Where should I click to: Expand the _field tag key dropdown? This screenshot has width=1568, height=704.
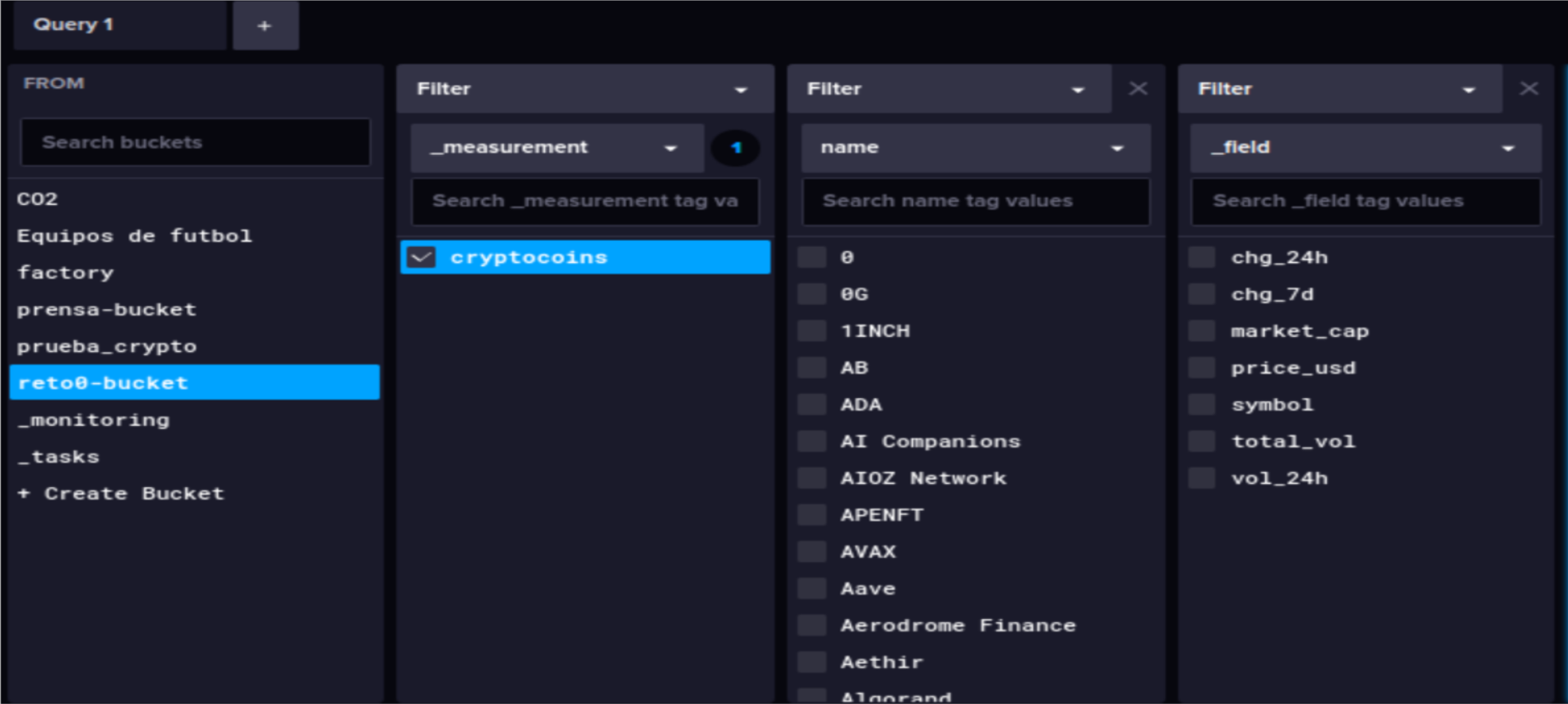tap(1364, 148)
